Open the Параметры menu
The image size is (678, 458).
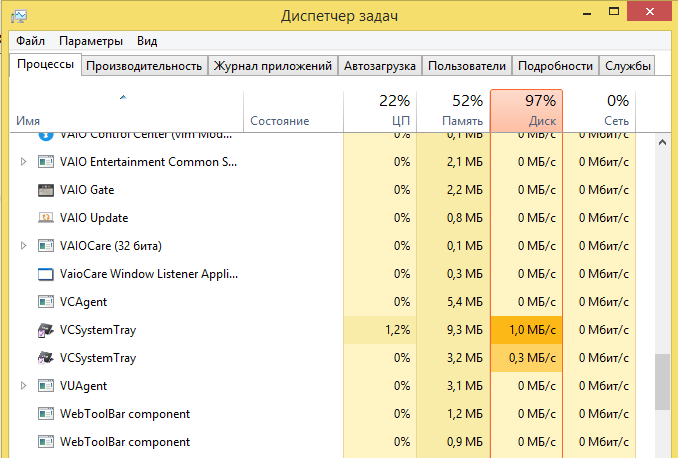coord(91,41)
